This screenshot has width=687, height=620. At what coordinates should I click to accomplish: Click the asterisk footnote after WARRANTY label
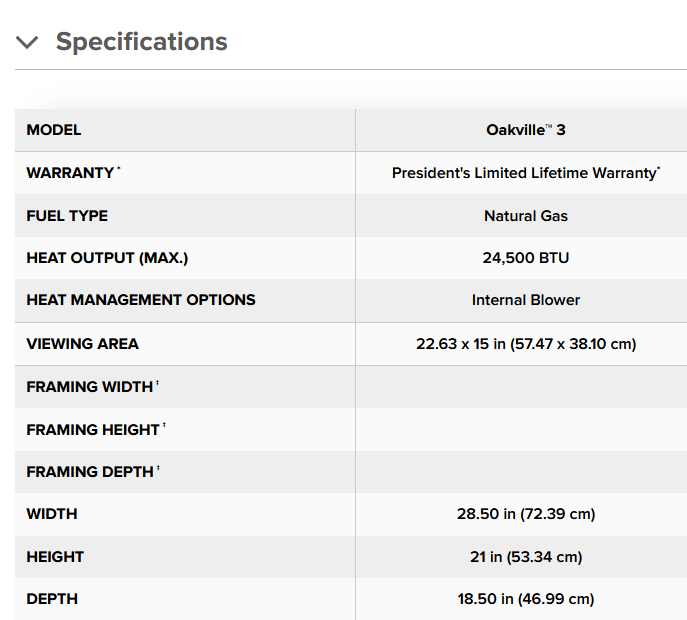[119, 169]
